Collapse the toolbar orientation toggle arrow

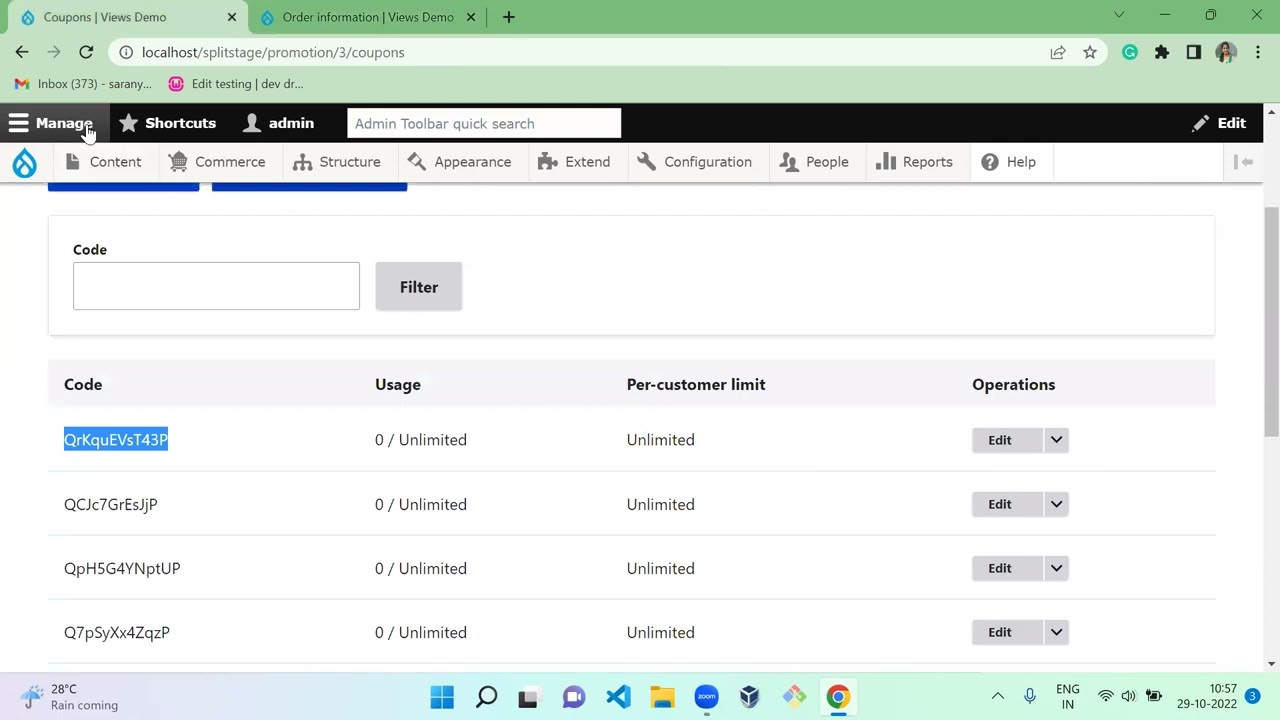(1244, 162)
